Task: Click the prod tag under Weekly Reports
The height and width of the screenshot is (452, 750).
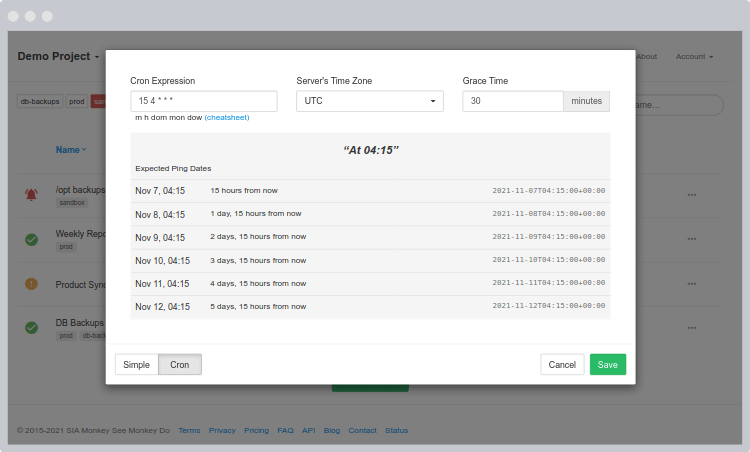Action: 66,247
